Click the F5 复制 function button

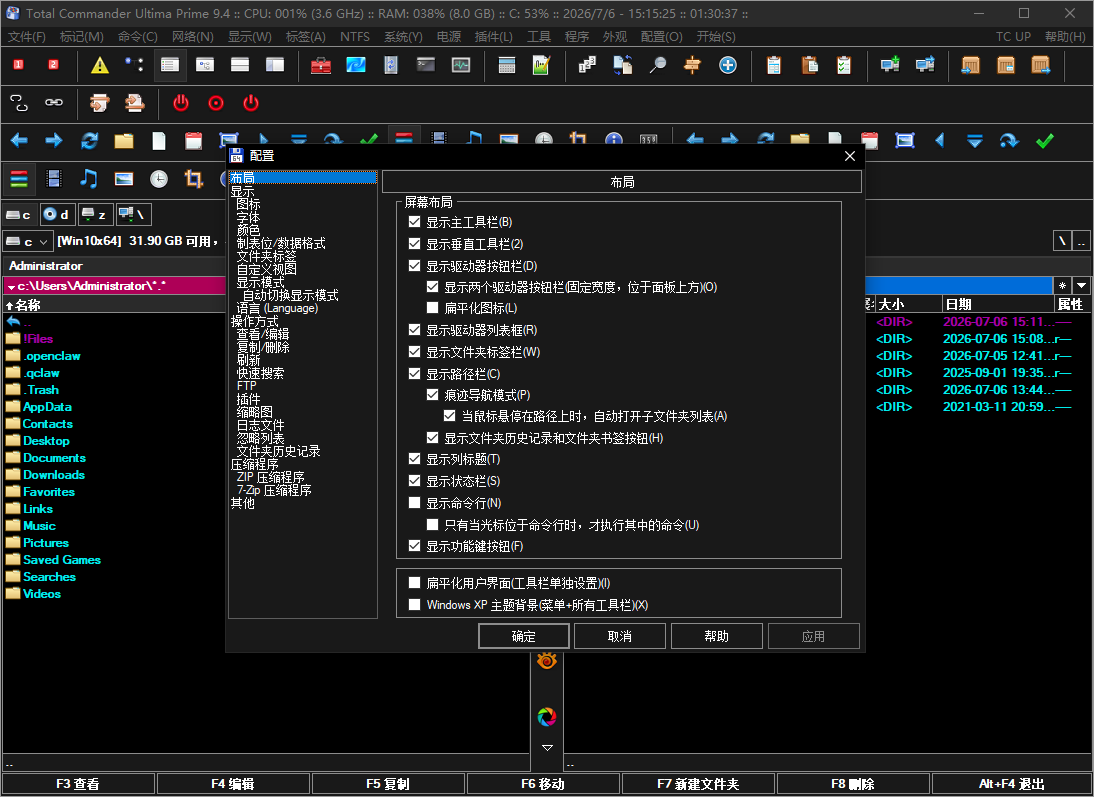point(388,784)
